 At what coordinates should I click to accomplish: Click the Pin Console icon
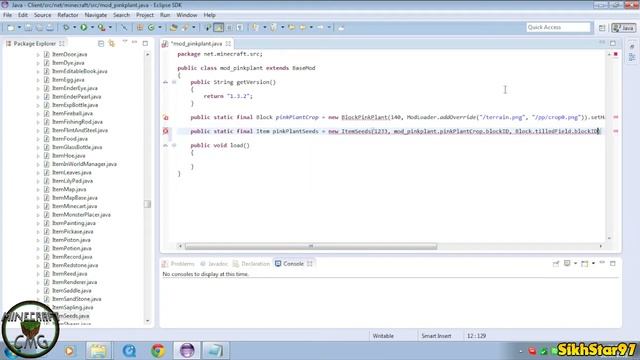click(x=556, y=264)
